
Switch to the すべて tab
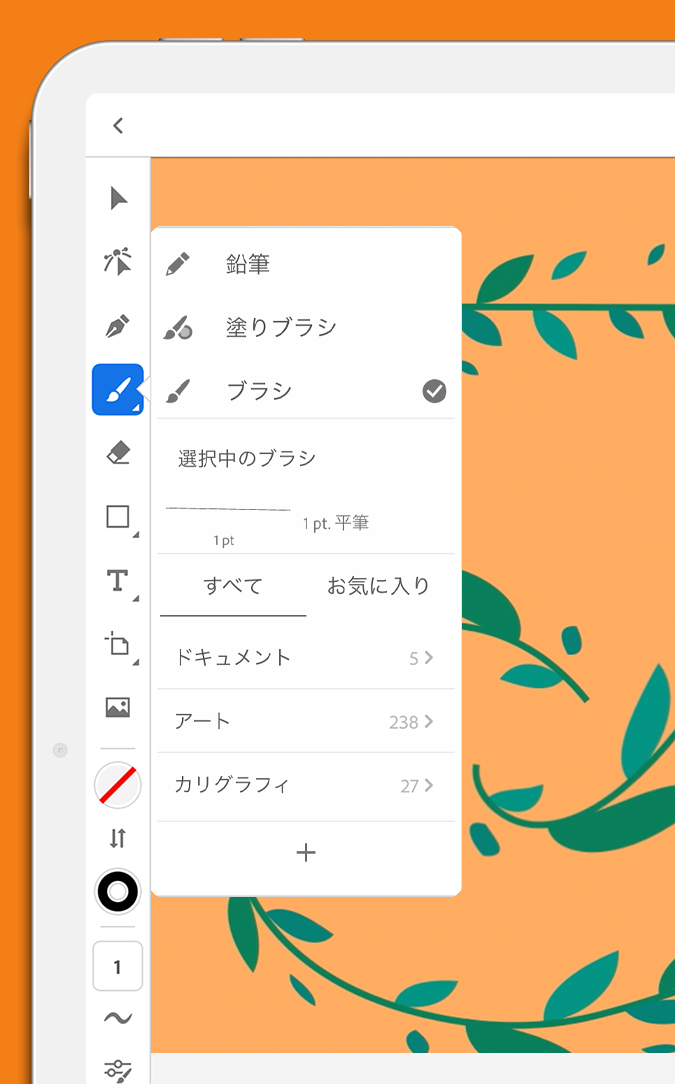tap(233, 586)
